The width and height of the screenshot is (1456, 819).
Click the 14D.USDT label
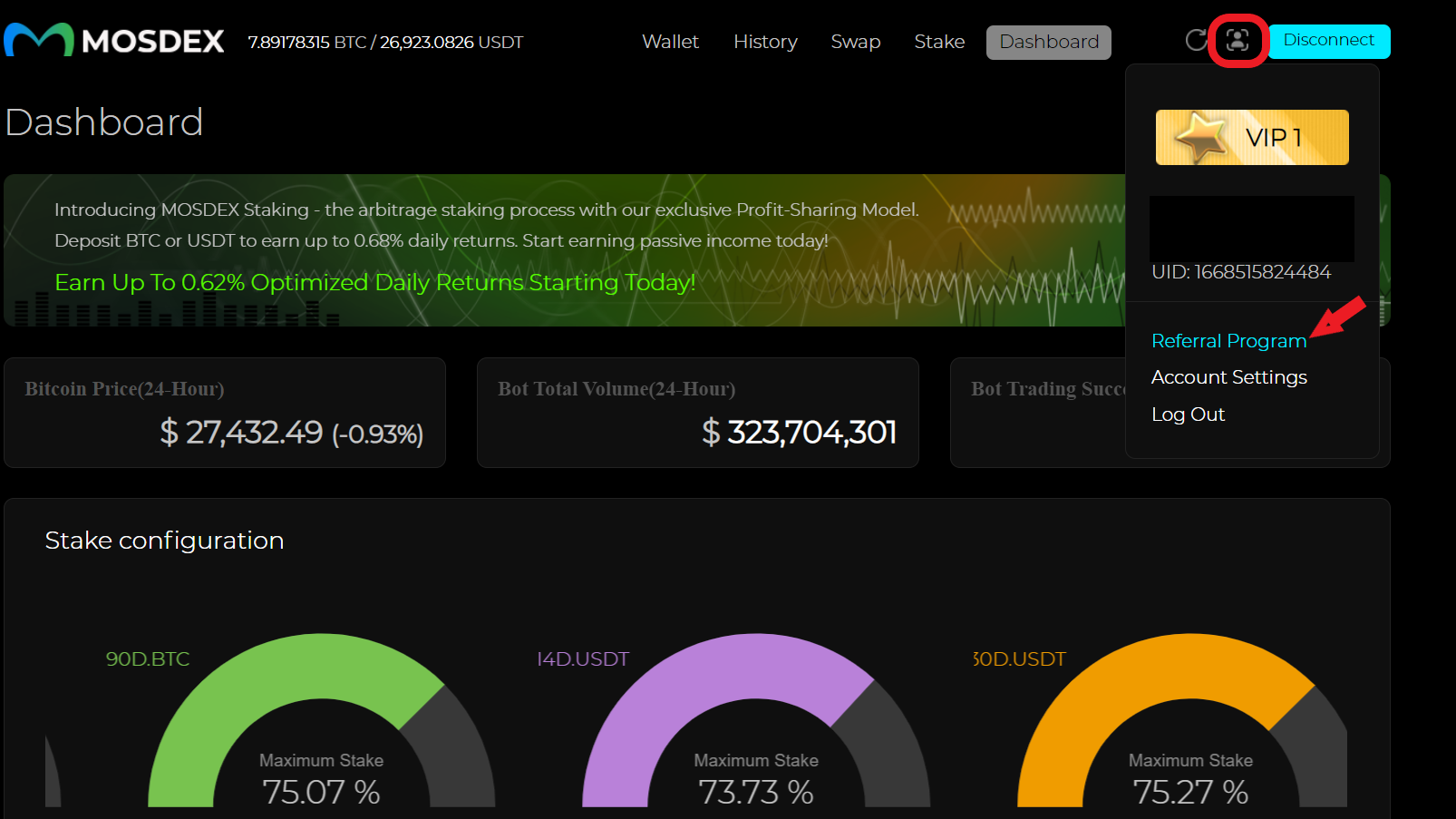[x=583, y=659]
